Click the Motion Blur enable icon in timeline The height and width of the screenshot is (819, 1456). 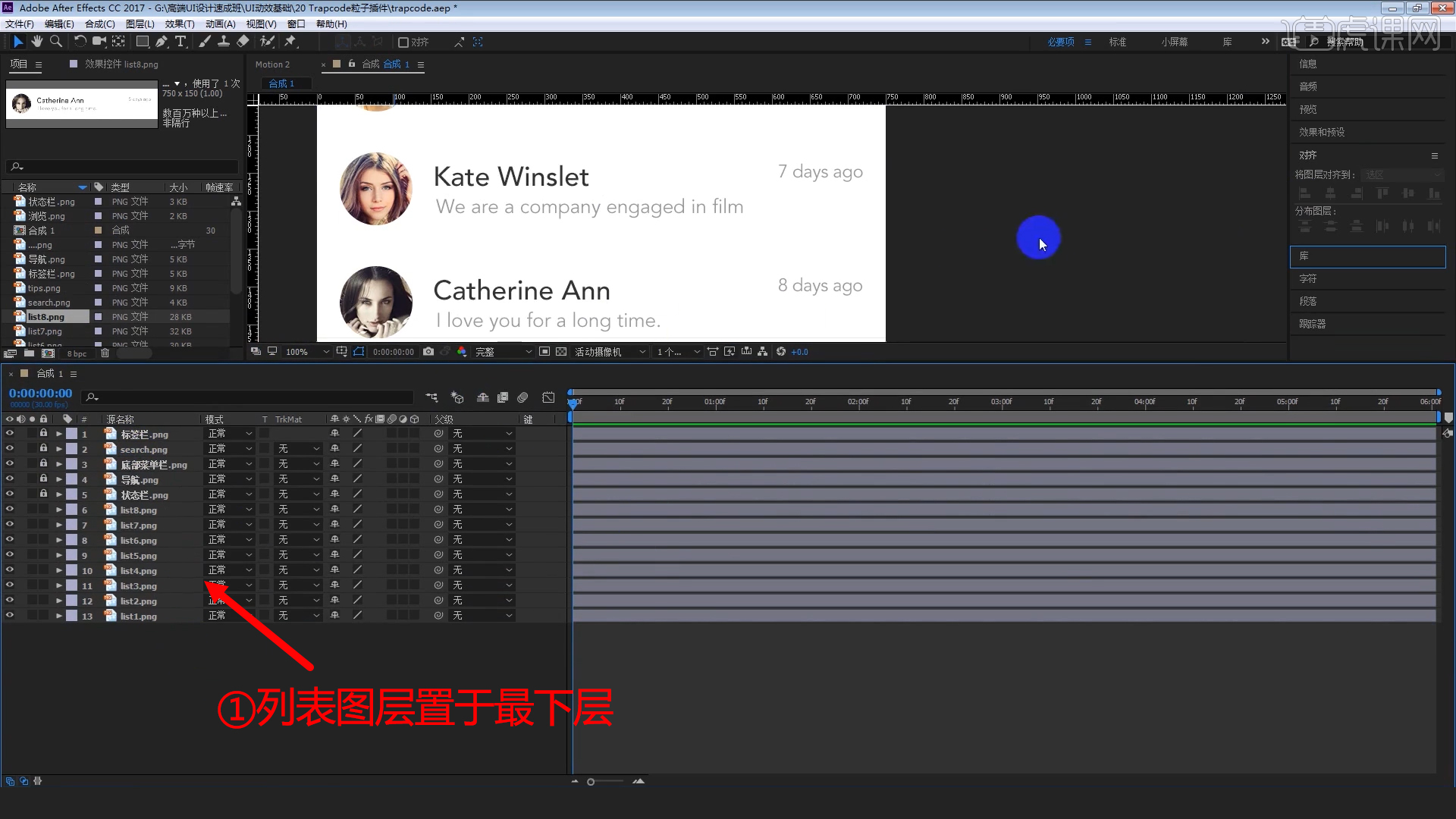[x=522, y=397]
